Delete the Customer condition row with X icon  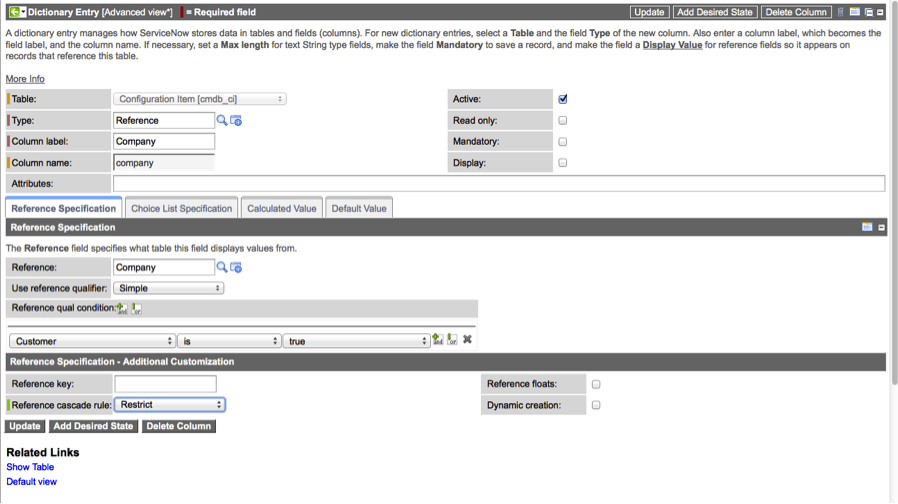click(467, 340)
